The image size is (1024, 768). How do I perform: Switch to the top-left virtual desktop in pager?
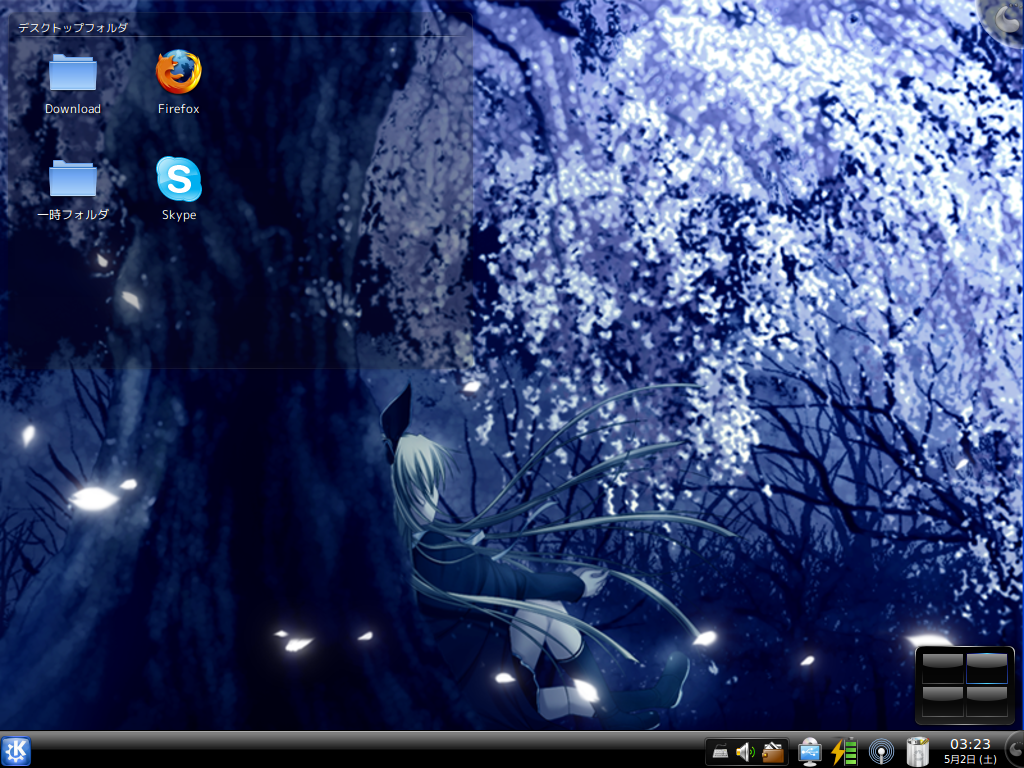coord(943,667)
